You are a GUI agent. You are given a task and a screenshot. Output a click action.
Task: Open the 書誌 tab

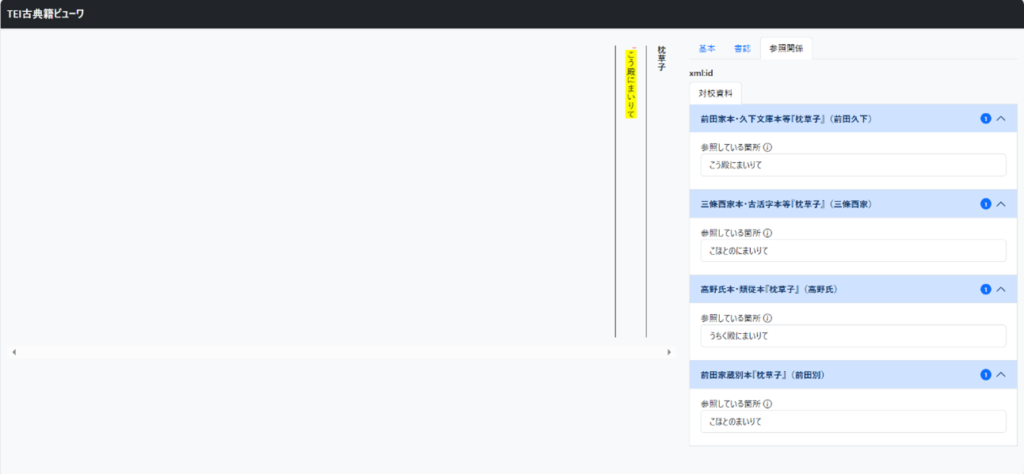741,48
